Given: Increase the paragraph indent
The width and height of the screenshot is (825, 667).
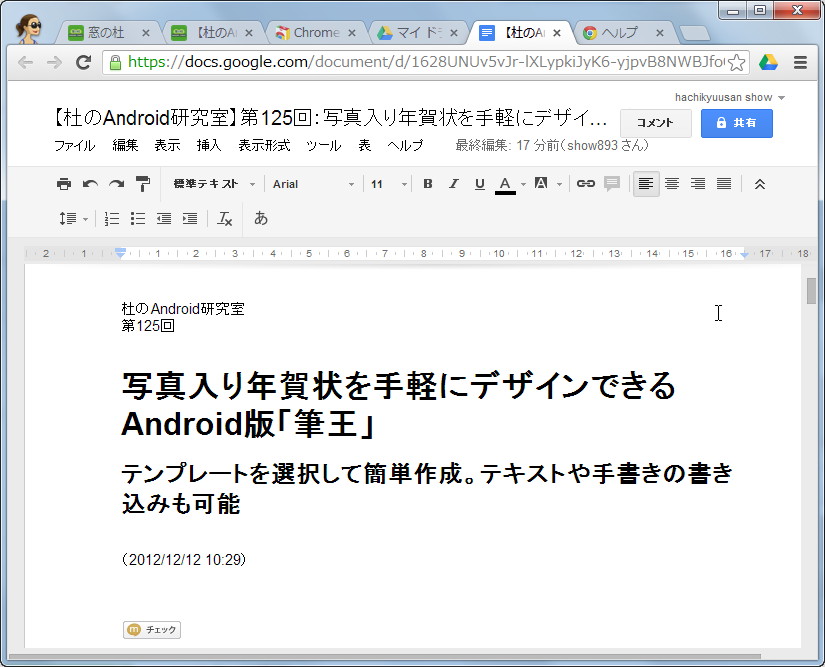Looking at the screenshot, I should (x=189, y=218).
